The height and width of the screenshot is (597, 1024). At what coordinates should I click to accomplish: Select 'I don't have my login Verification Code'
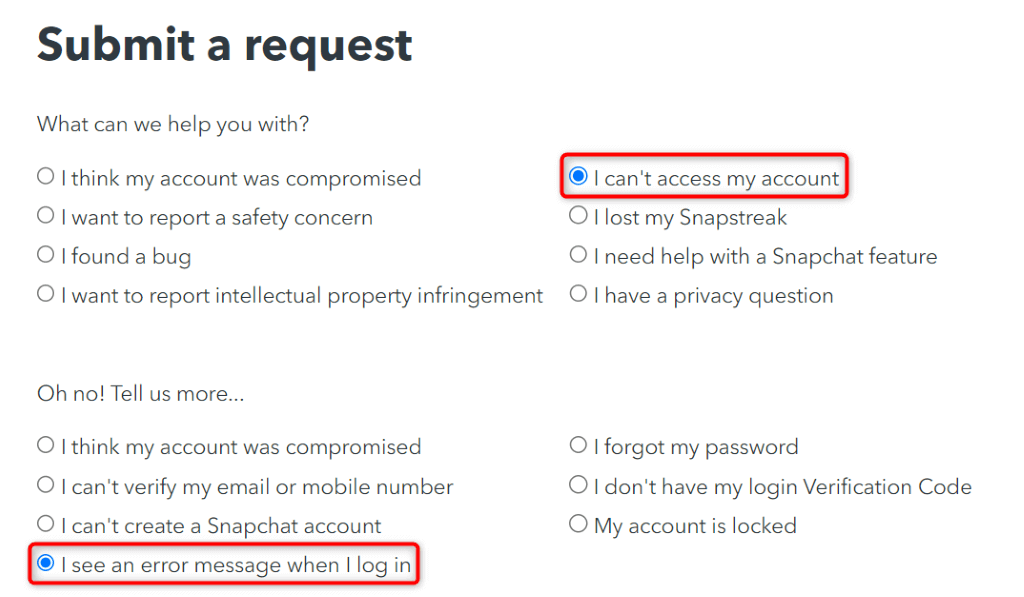578,486
